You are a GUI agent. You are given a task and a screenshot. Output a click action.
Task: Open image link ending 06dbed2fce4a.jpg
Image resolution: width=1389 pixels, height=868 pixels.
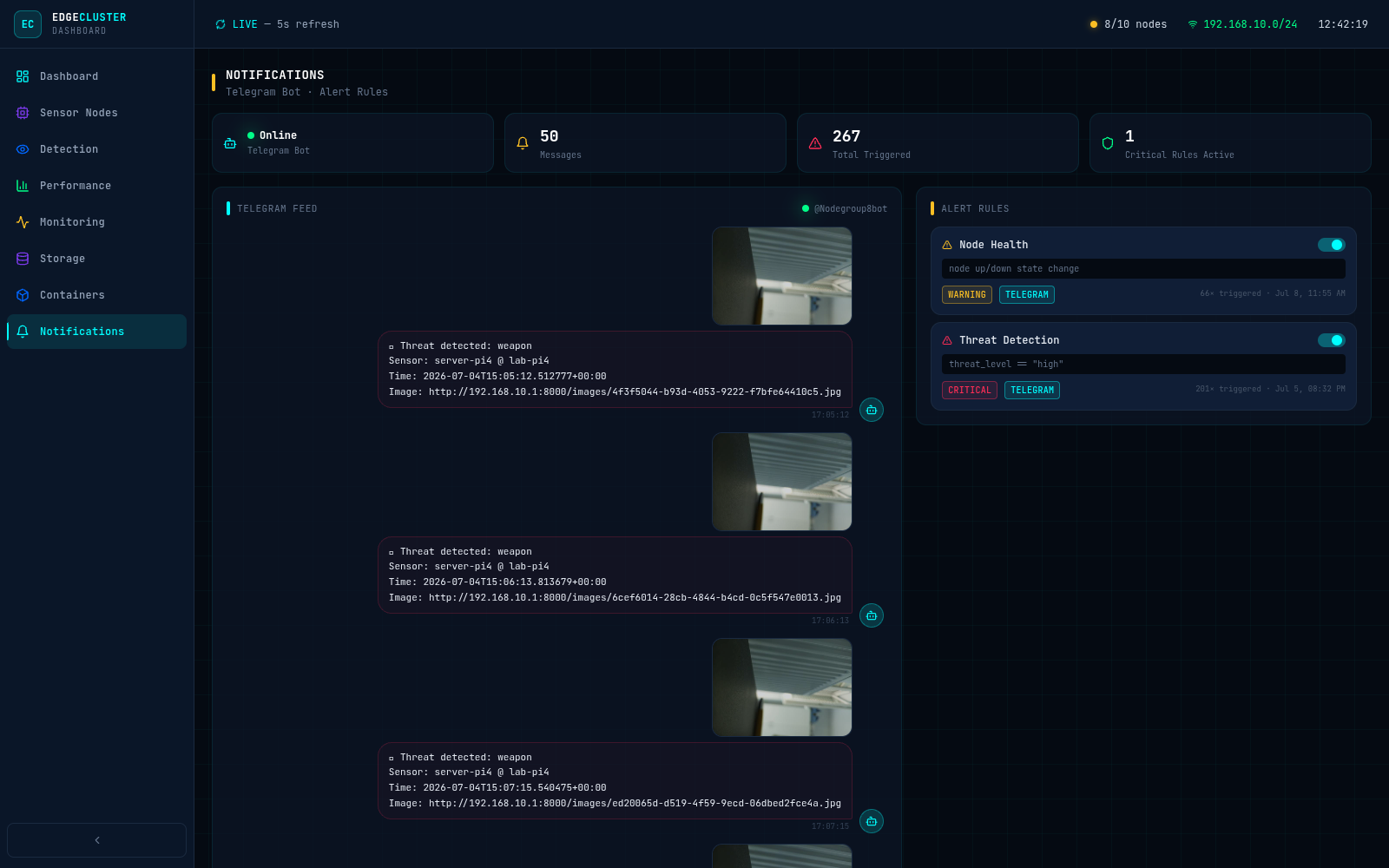pyautogui.click(x=635, y=804)
